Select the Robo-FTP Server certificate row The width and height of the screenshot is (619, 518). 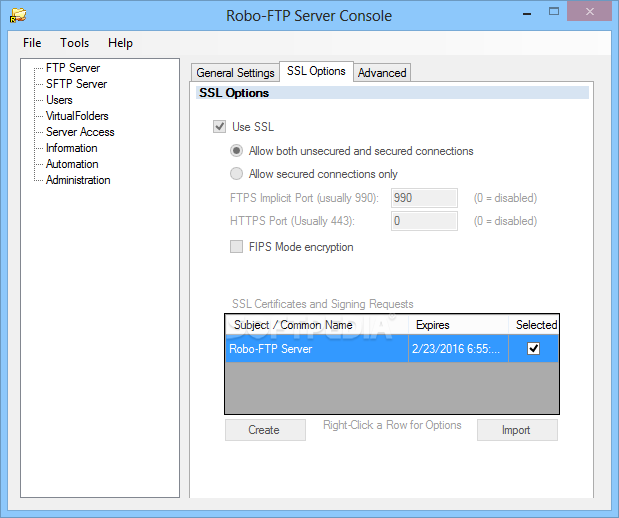pos(392,349)
